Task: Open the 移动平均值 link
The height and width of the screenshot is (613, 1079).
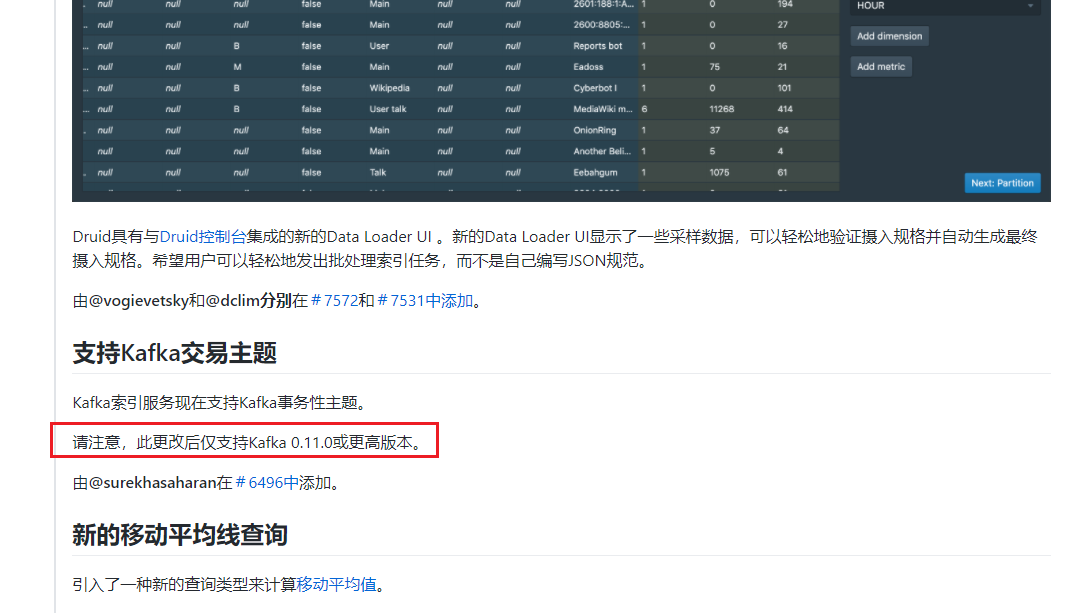Action: coord(336,585)
